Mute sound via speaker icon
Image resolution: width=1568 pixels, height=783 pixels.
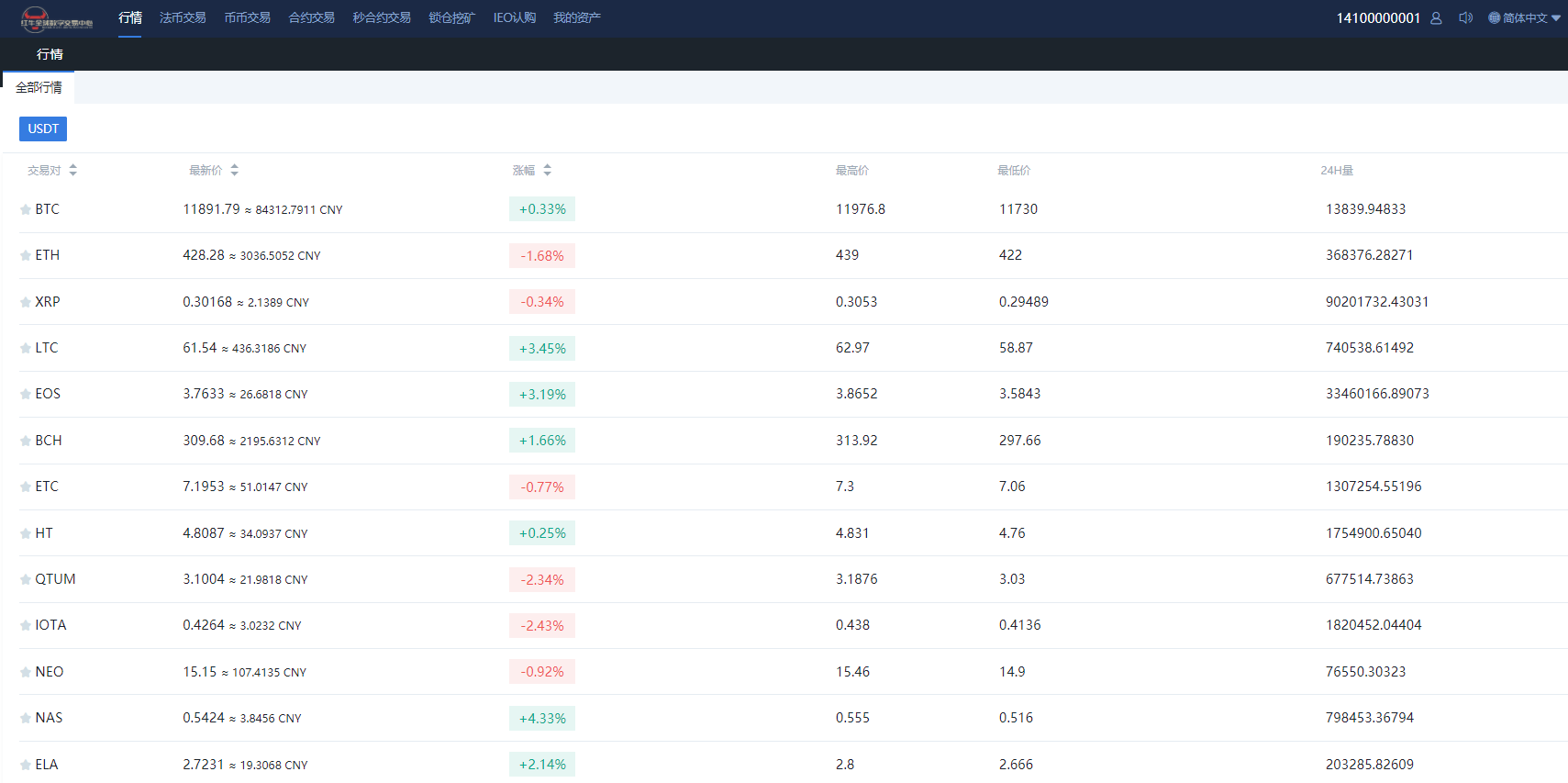point(1465,18)
